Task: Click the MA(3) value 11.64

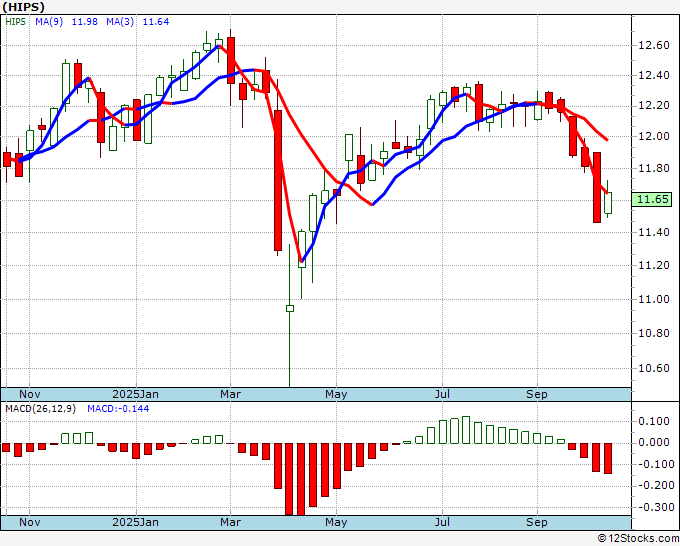Action: pos(156,22)
